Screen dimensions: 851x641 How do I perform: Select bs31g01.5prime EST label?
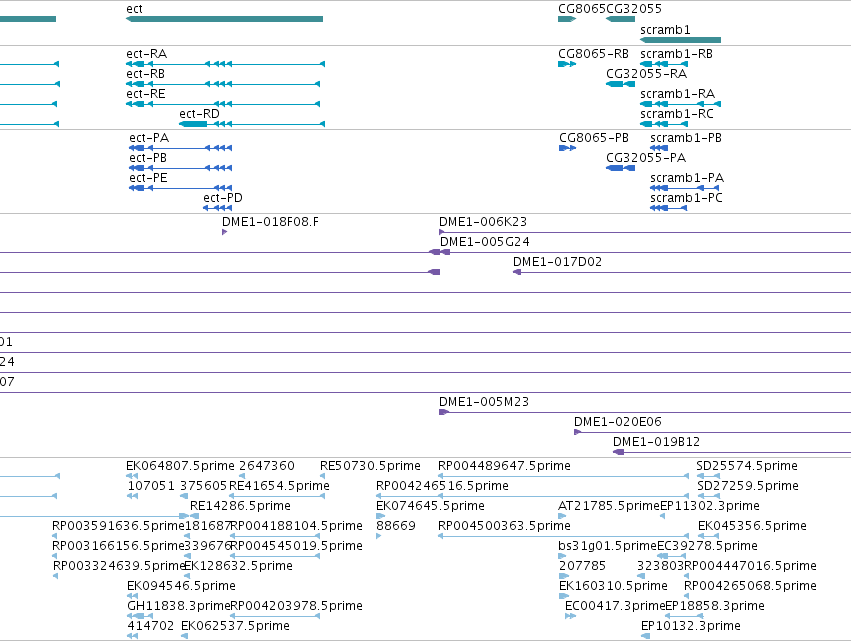[x=607, y=547]
